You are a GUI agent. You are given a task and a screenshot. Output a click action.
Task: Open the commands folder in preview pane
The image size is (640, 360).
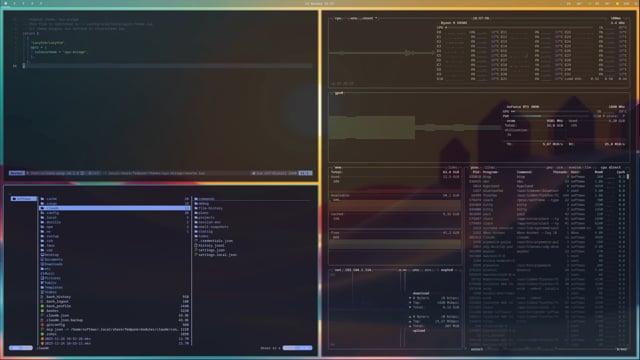pos(206,199)
